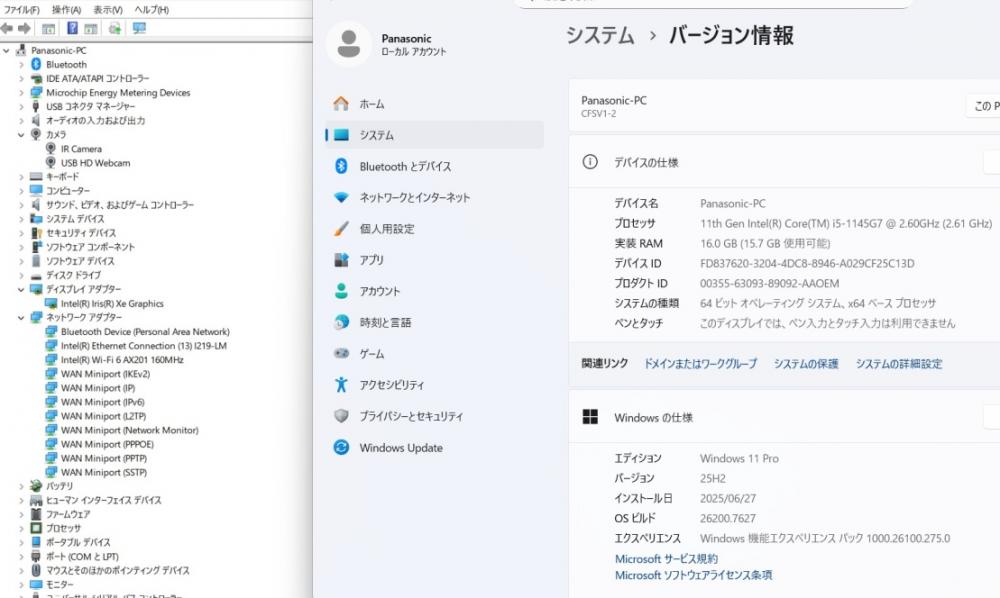Collapse the Panasonic-PC root node
The height and width of the screenshot is (598, 1000).
click(6, 50)
